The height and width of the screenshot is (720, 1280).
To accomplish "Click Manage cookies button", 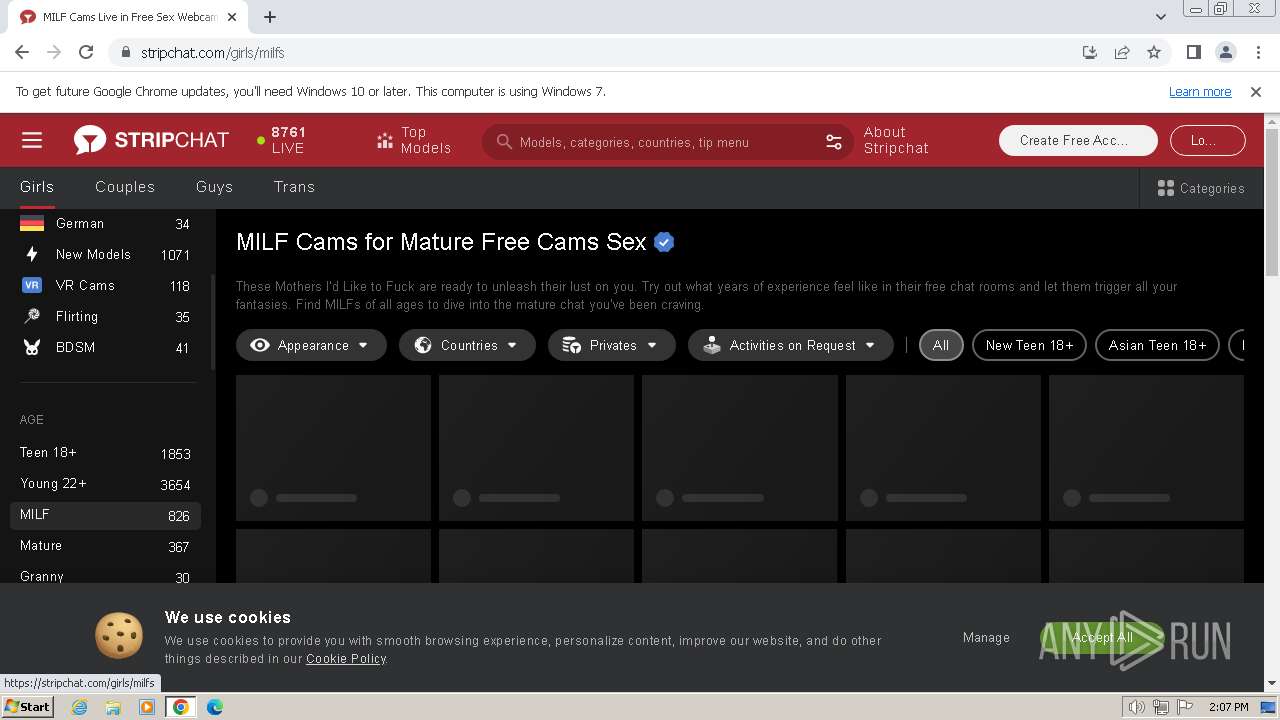I will point(986,637).
